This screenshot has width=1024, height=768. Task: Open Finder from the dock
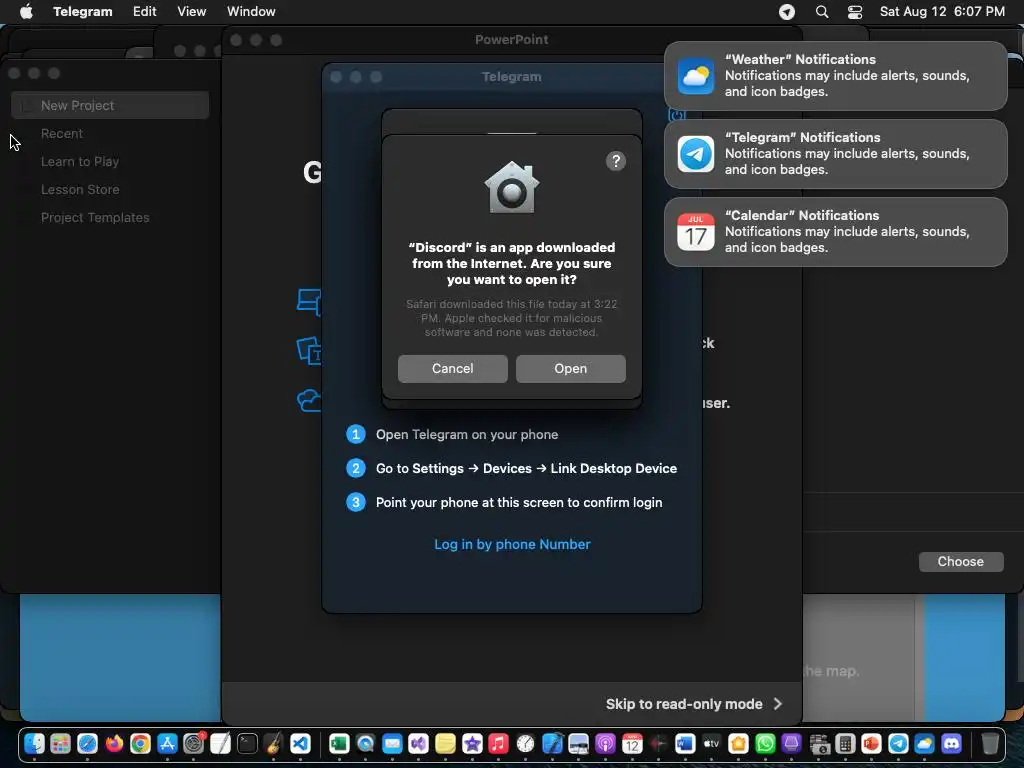tap(34, 743)
